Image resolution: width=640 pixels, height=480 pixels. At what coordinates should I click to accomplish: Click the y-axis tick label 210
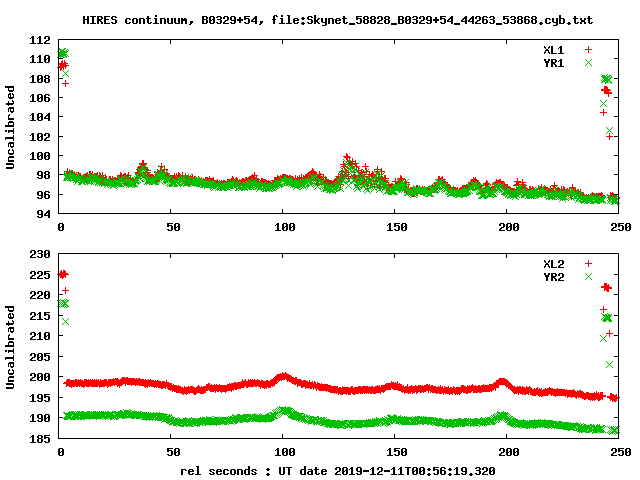pos(40,336)
